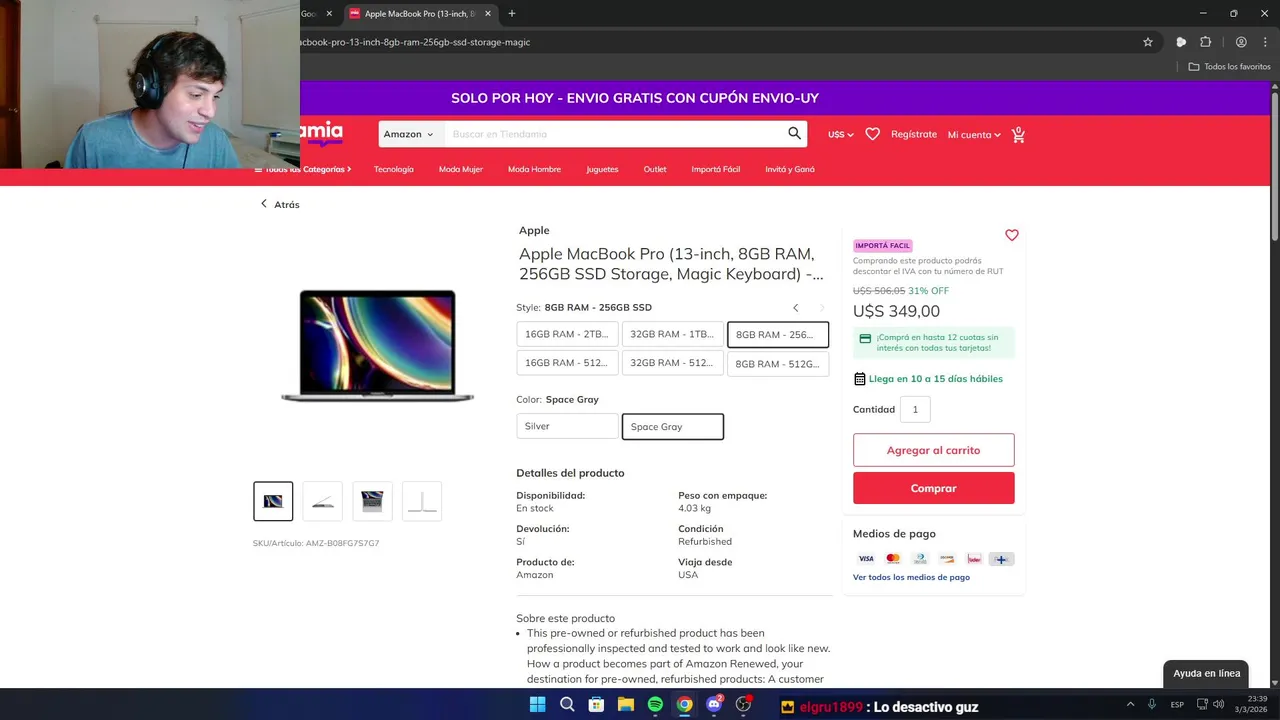This screenshot has height=720, width=1280.
Task: Select 32GB RAM - 512GB style option
Action: (672, 363)
